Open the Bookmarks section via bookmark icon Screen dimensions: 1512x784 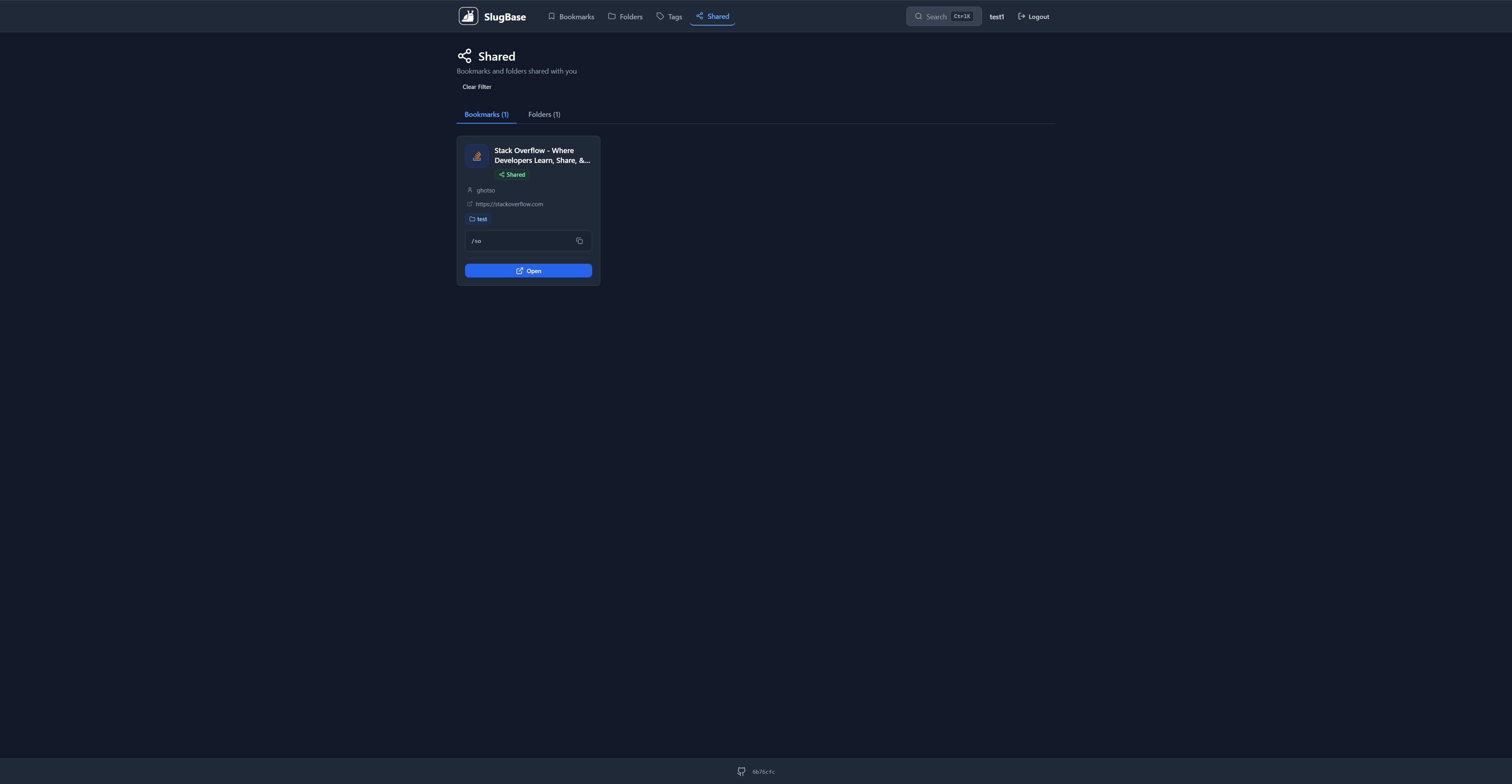pos(551,17)
